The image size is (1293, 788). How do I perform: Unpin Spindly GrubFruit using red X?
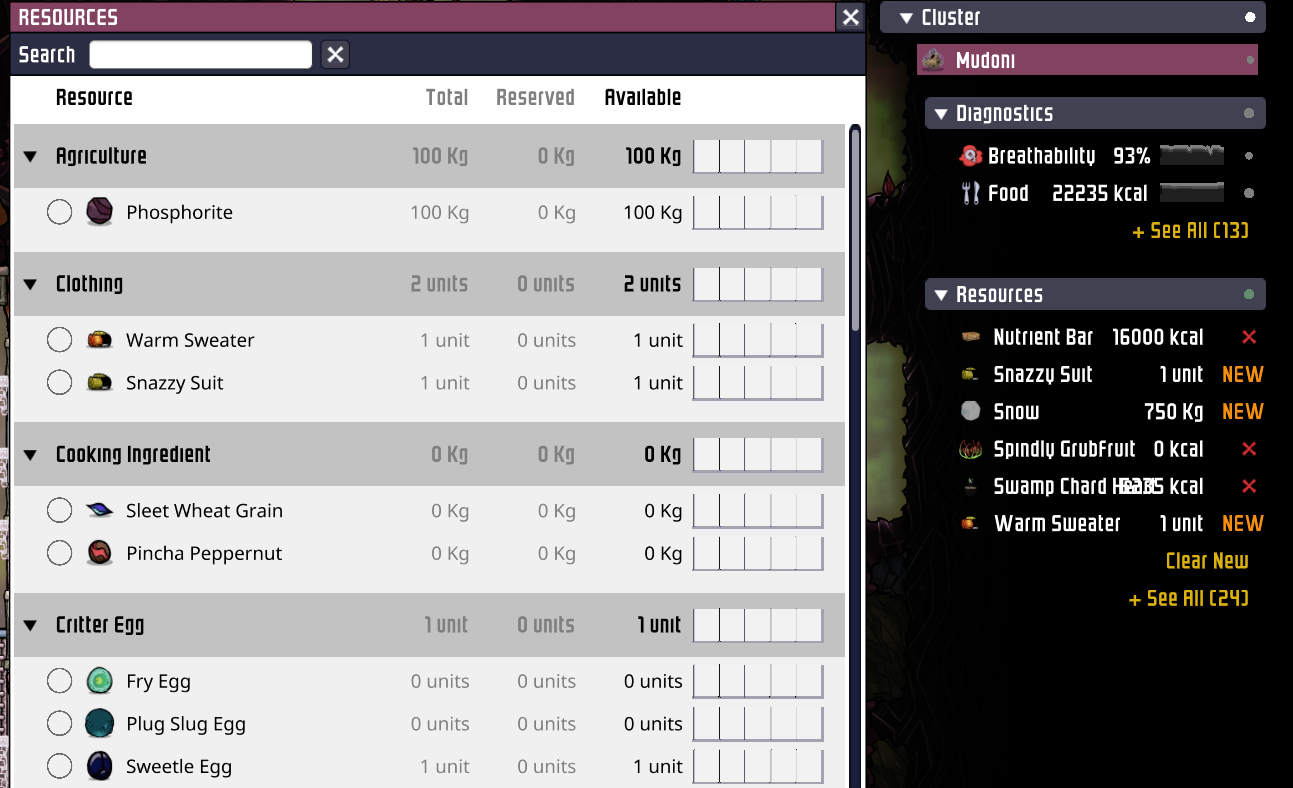click(x=1248, y=449)
